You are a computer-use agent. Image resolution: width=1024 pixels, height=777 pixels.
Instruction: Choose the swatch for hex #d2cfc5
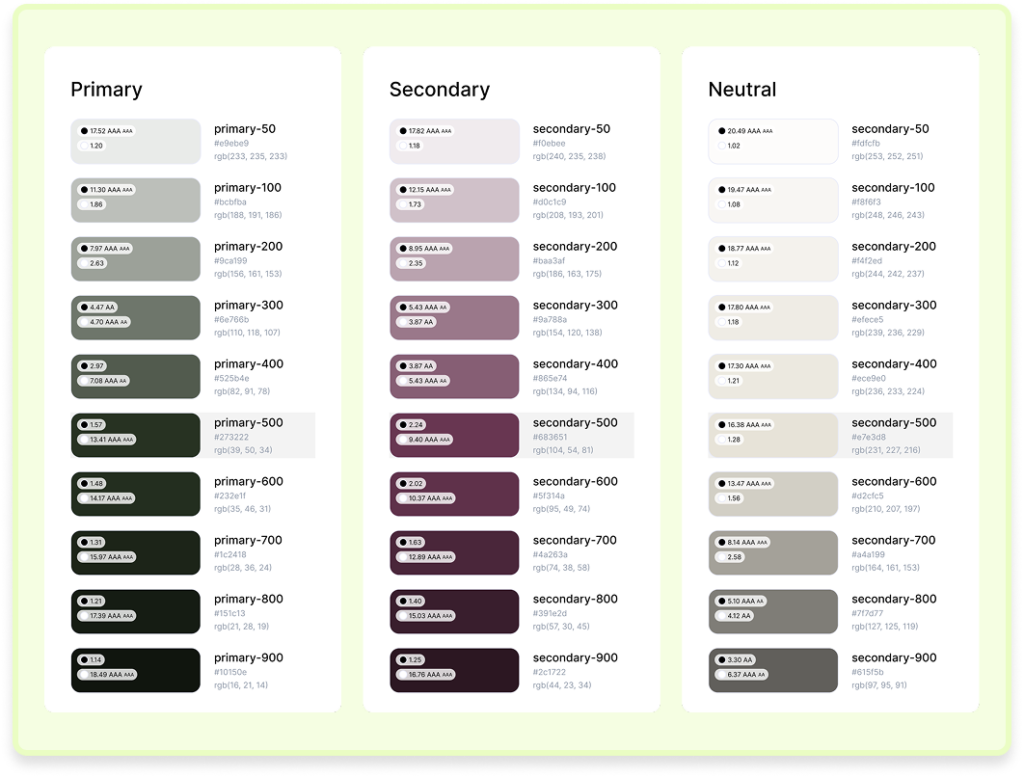773,494
